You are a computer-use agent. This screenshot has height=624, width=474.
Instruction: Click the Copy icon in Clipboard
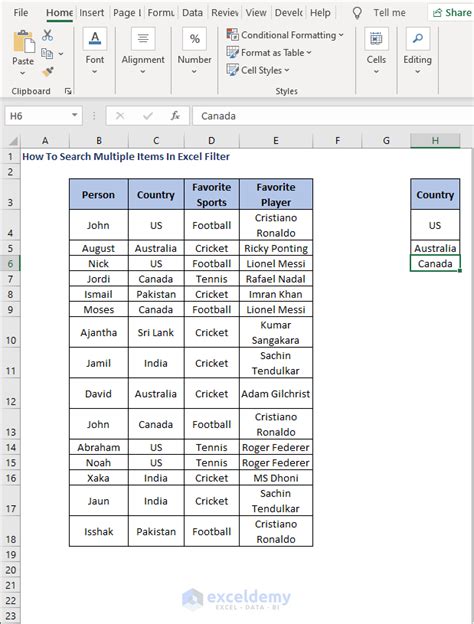47,53
